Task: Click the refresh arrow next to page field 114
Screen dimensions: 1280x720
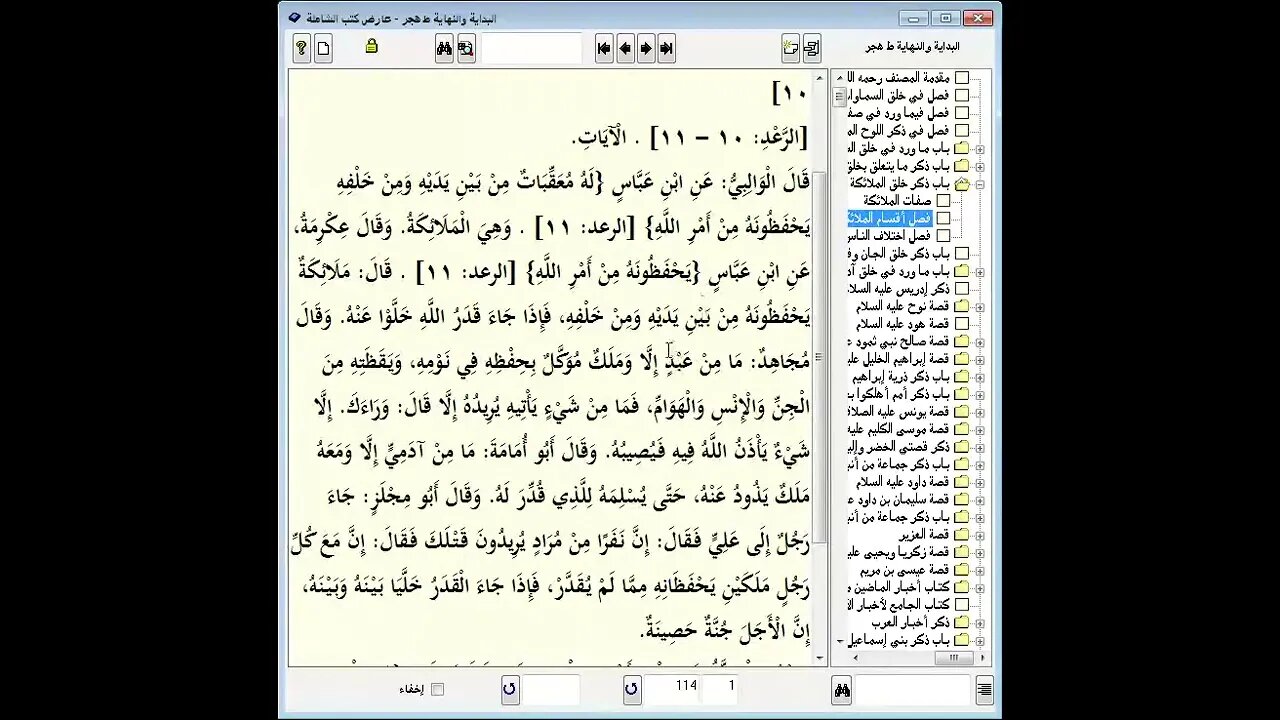Action: pos(631,689)
